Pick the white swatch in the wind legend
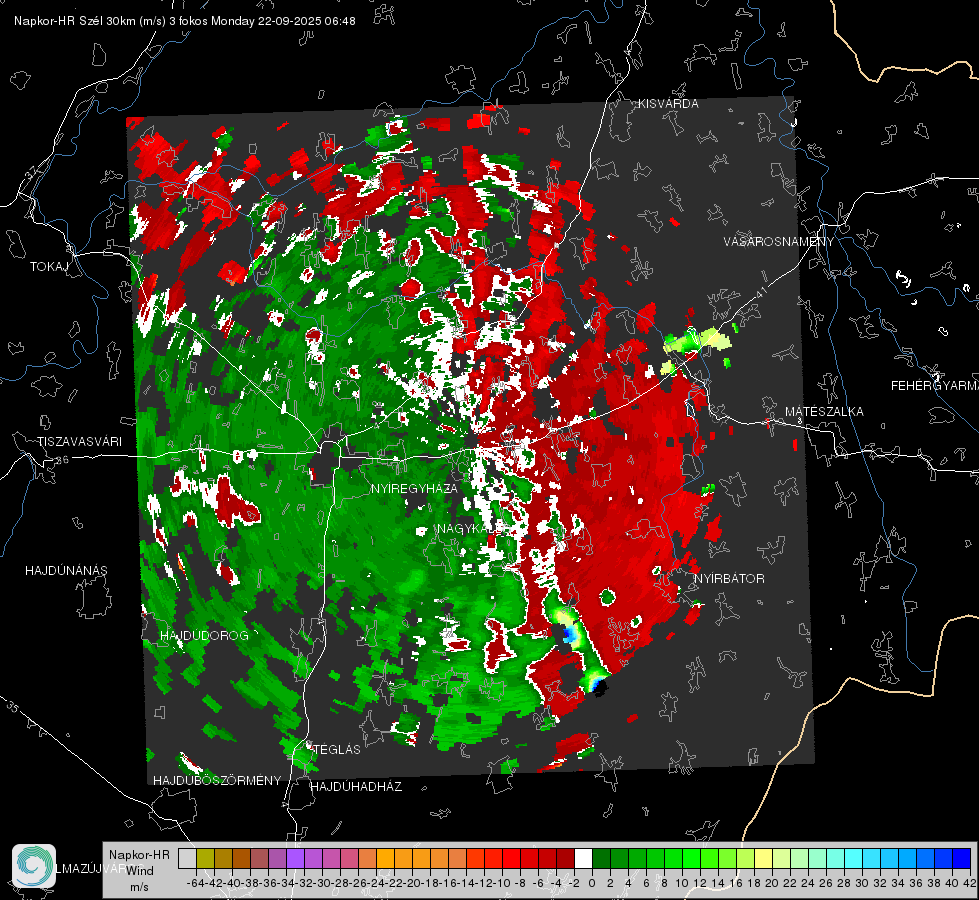 (x=583, y=859)
